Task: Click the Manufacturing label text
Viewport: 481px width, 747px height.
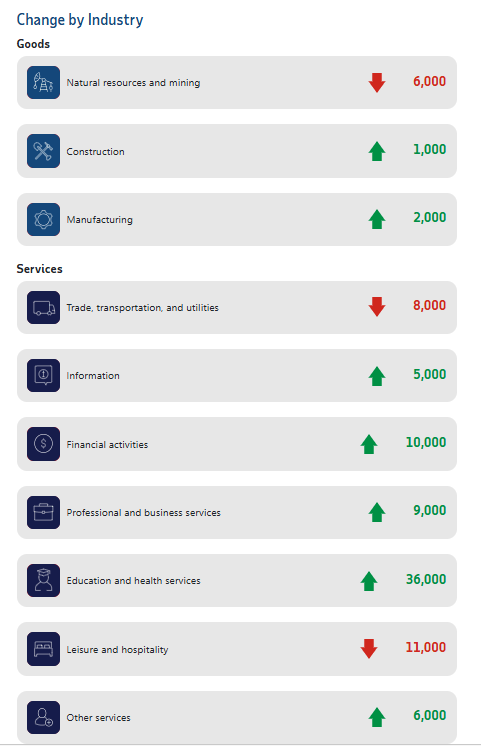Action: (x=100, y=220)
